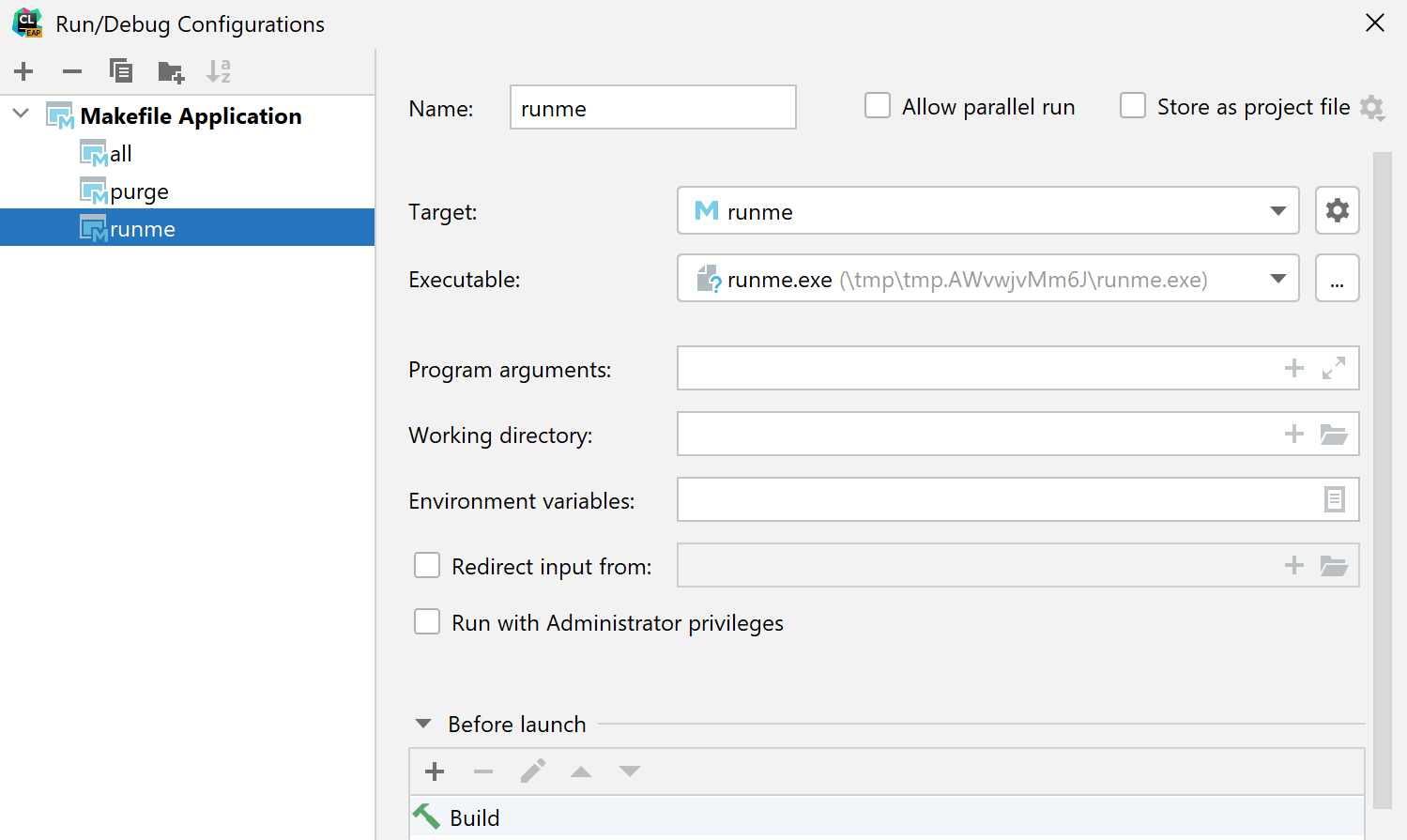1407x840 pixels.
Task: Enable Allow parallel run
Action: point(877,106)
